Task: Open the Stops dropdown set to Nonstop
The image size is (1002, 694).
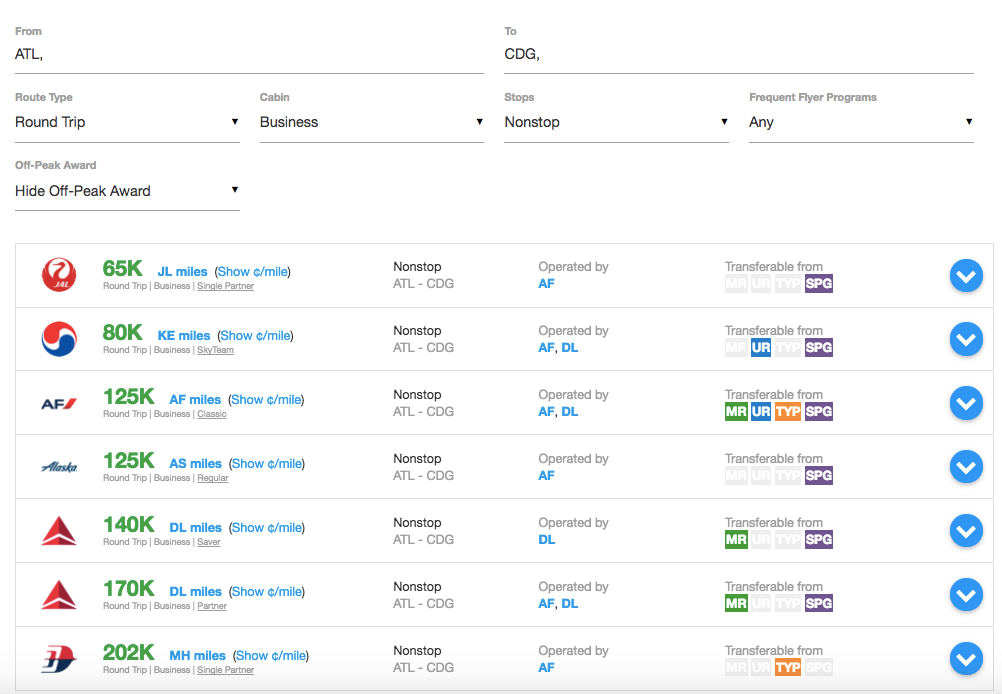Action: tap(616, 122)
